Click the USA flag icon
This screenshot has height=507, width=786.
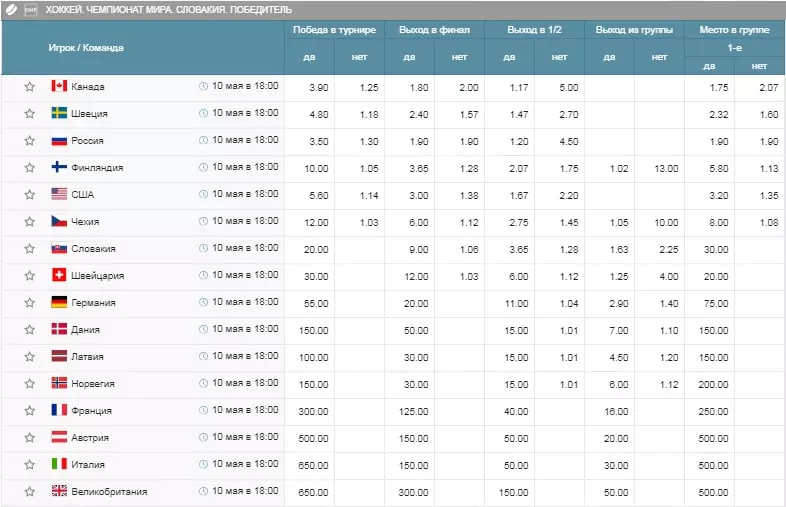(x=59, y=194)
